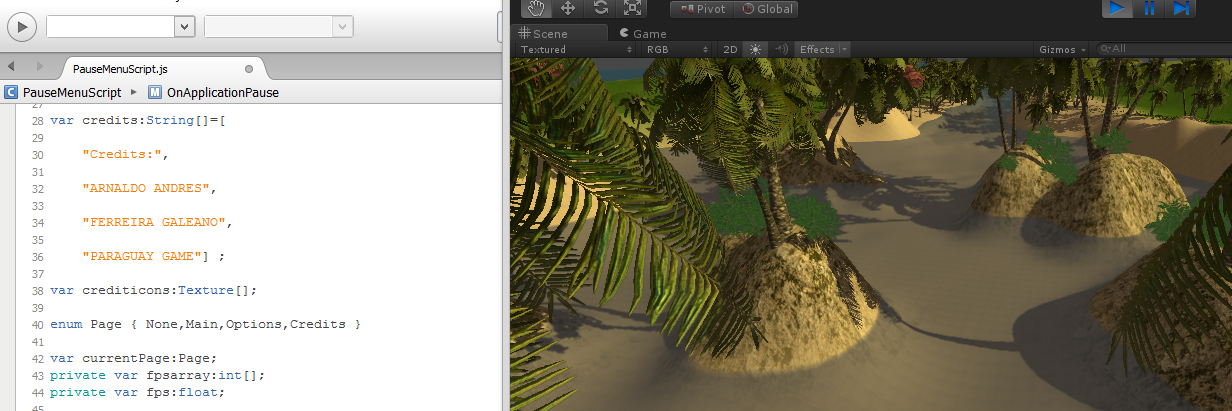Toggle the Pivot handle position button
The height and width of the screenshot is (411, 1232).
pos(702,9)
